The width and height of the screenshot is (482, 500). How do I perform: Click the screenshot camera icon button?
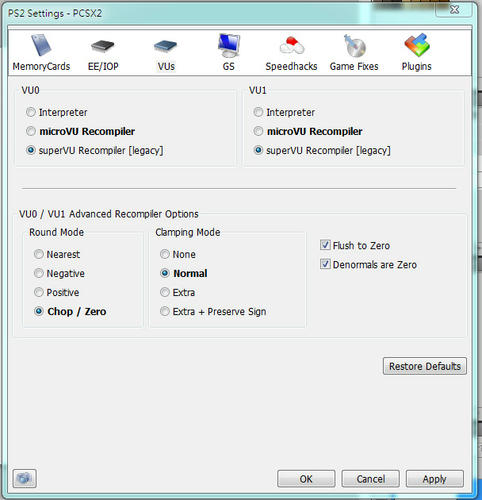(x=24, y=479)
